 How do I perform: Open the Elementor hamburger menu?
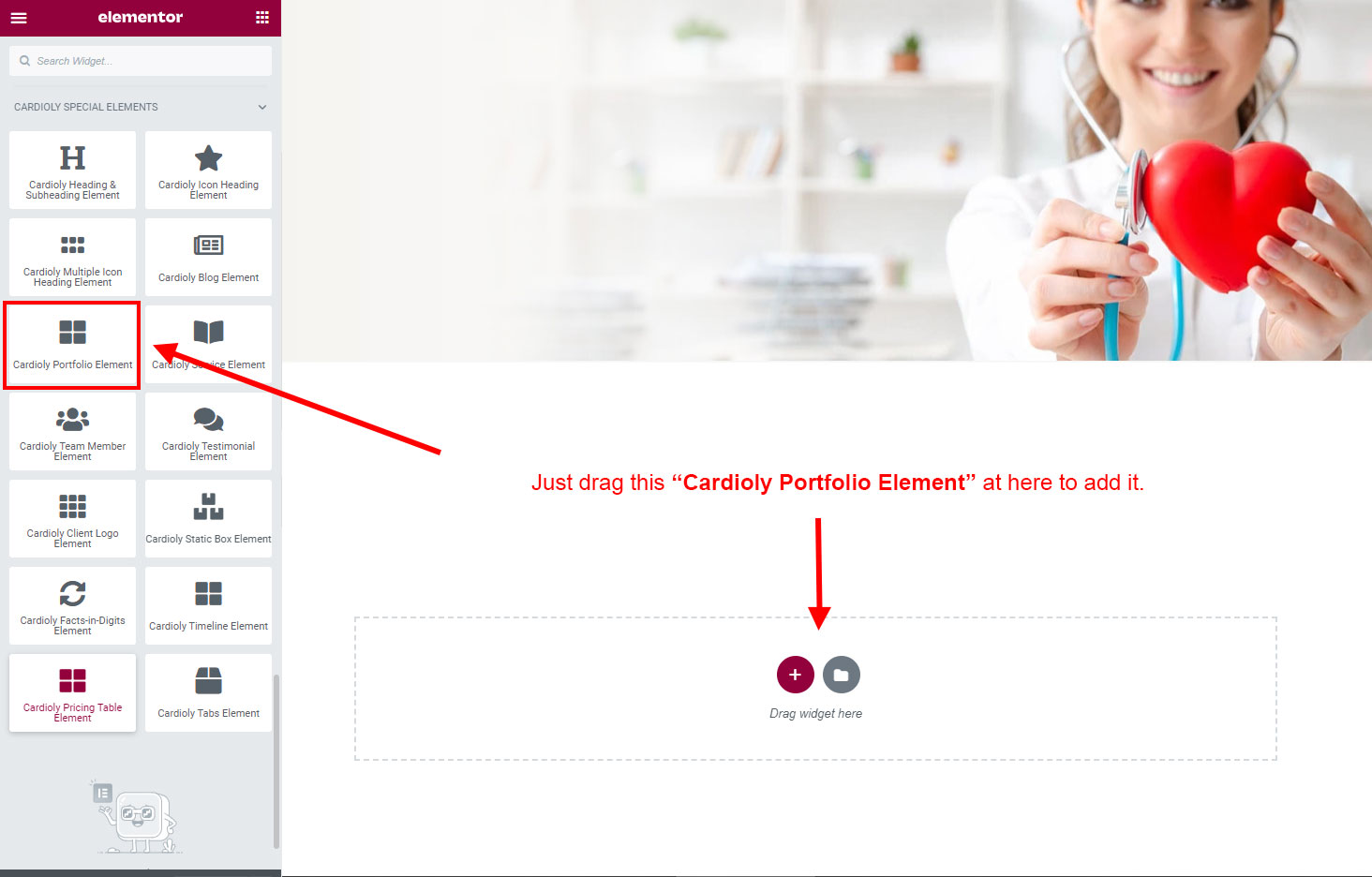19,18
